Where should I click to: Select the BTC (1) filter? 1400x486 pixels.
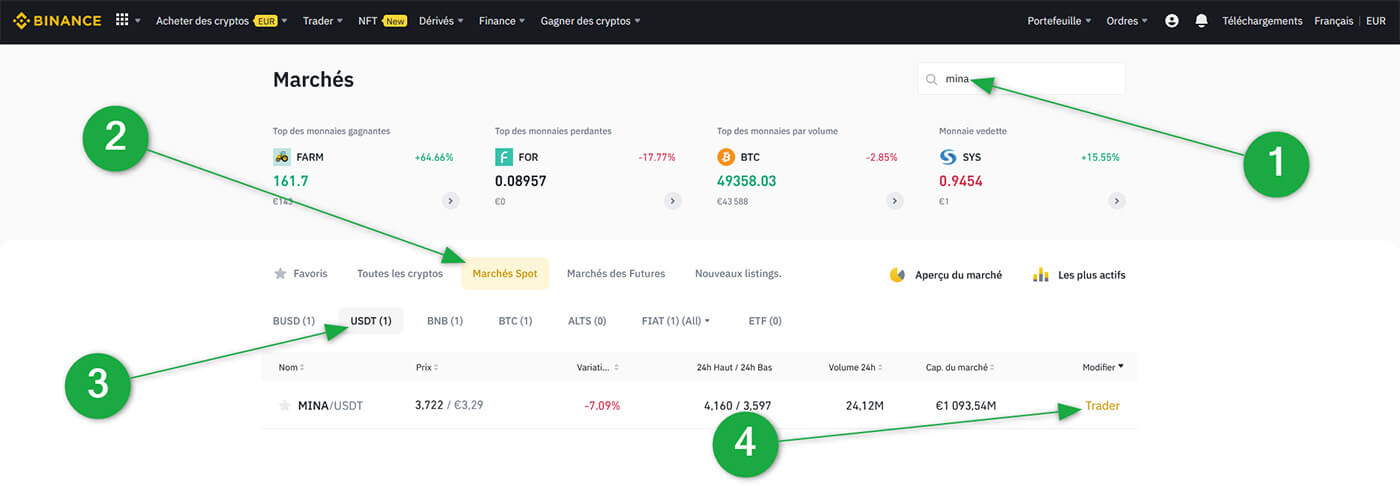pos(515,321)
